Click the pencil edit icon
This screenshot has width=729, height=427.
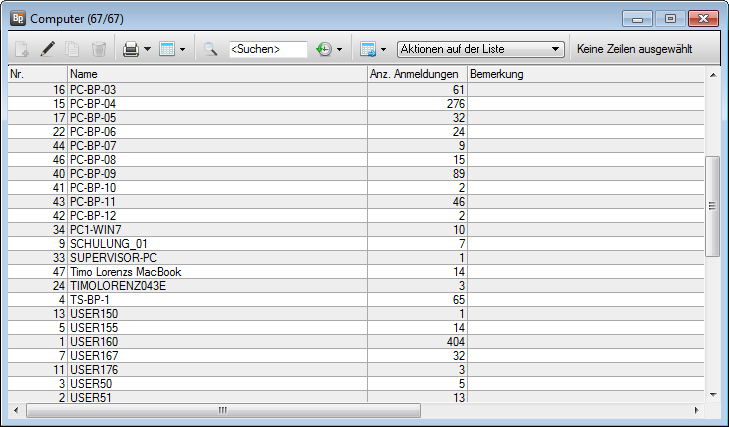[x=47, y=48]
